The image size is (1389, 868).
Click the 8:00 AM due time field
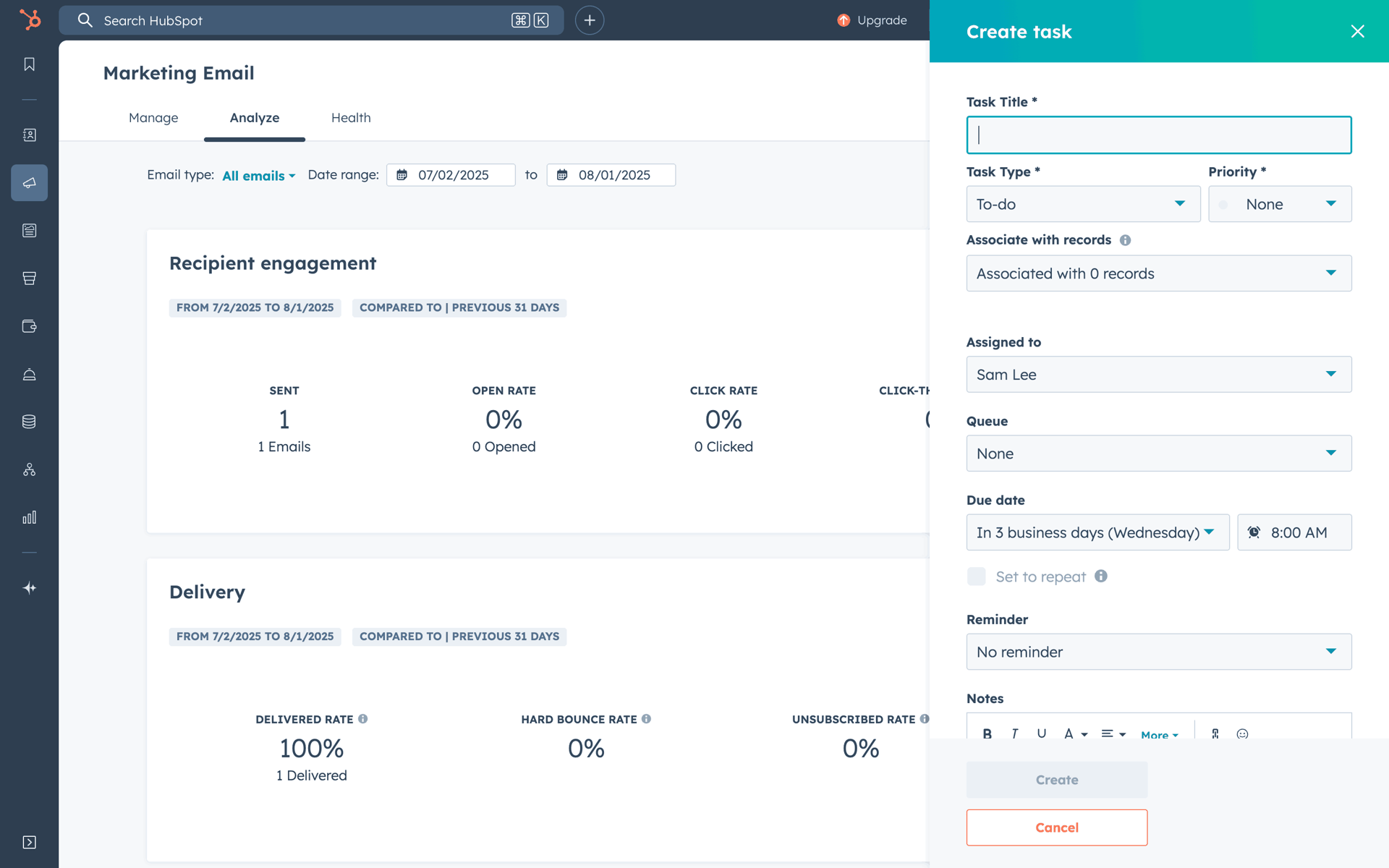point(1294,532)
